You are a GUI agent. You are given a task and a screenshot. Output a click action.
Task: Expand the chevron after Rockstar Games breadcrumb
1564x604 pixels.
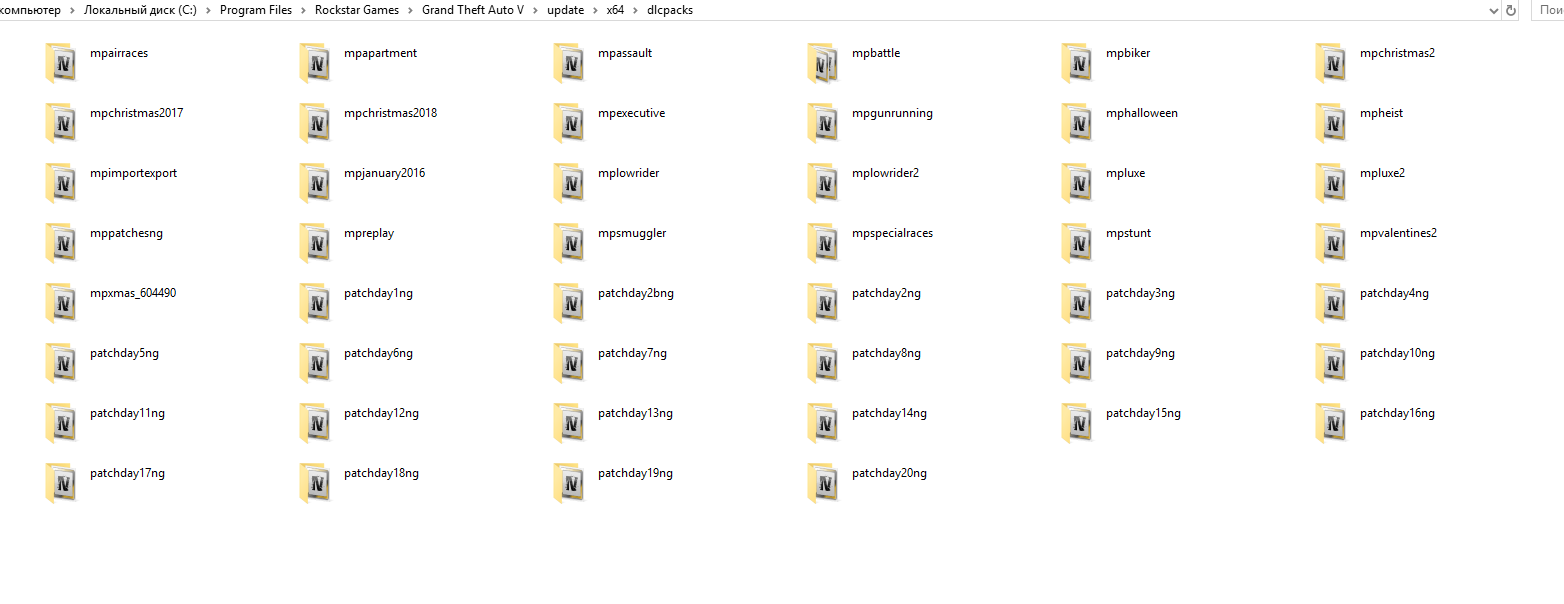tap(411, 10)
